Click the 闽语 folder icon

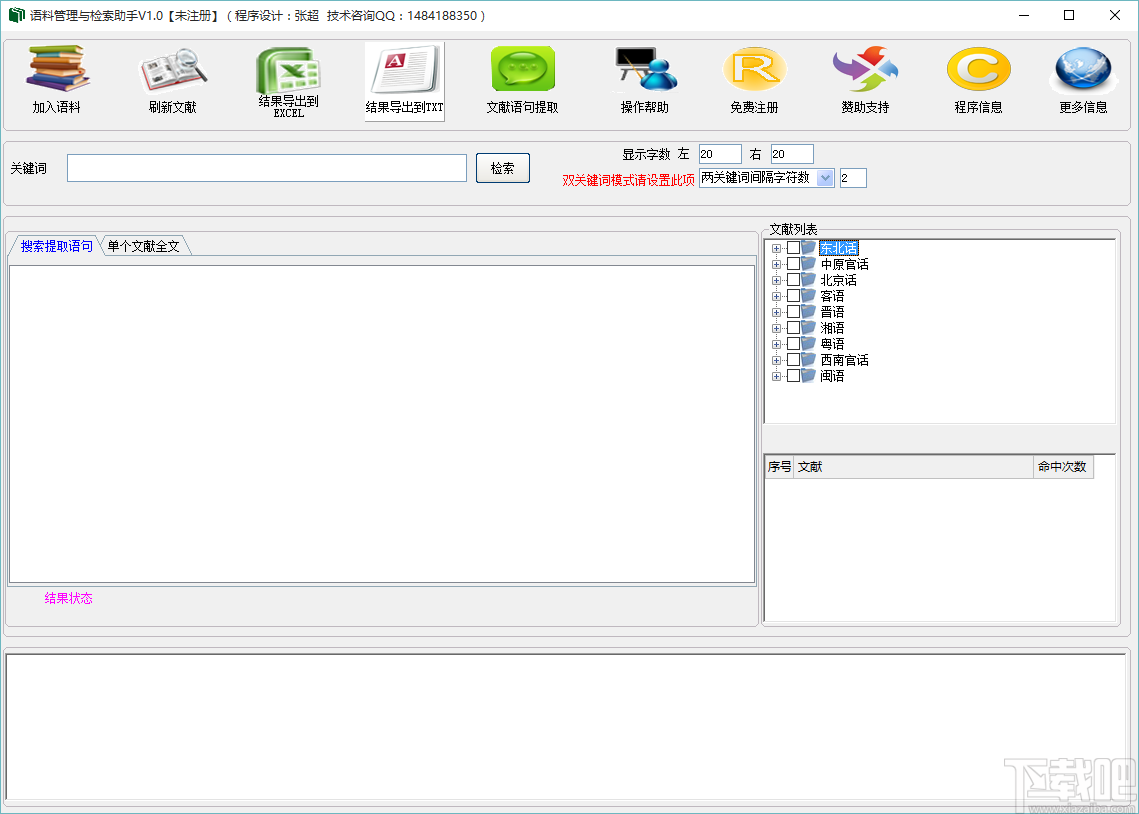(809, 375)
